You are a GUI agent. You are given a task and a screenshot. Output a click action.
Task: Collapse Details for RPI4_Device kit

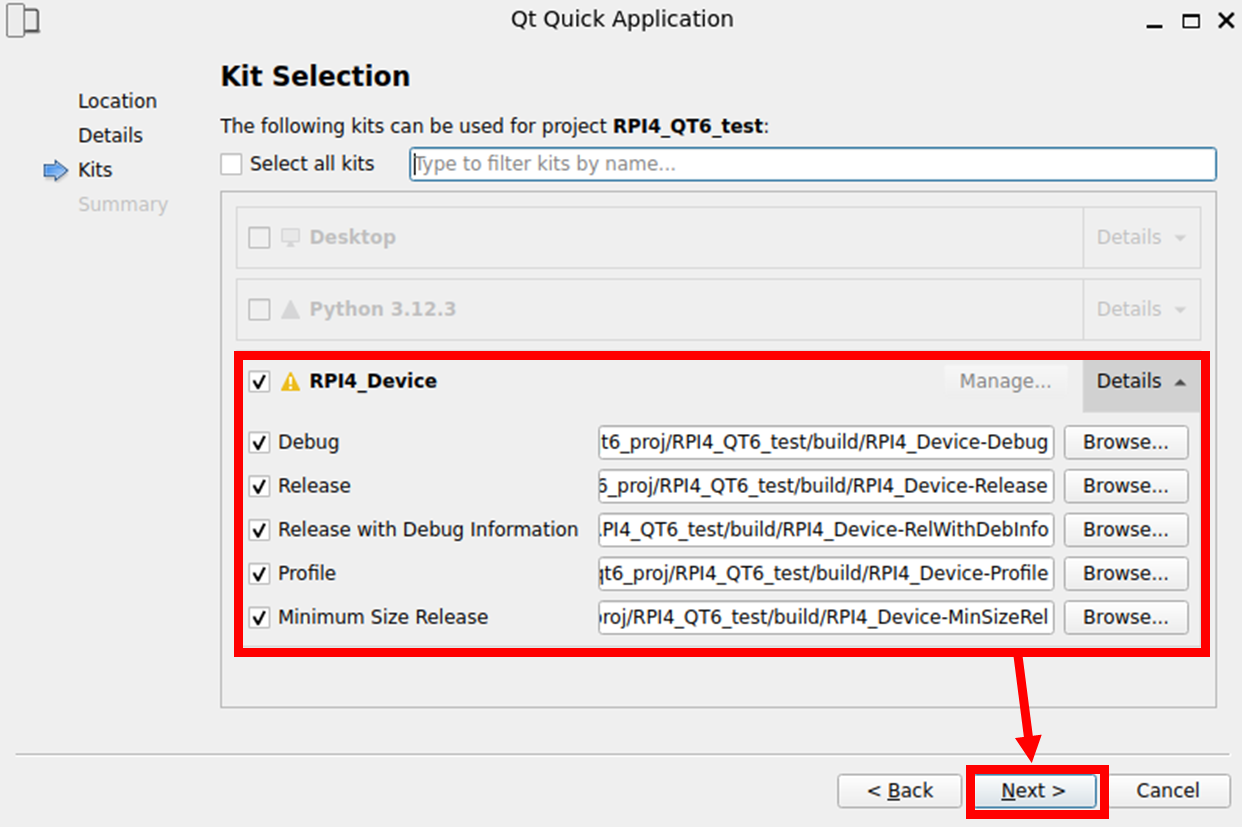(1141, 381)
